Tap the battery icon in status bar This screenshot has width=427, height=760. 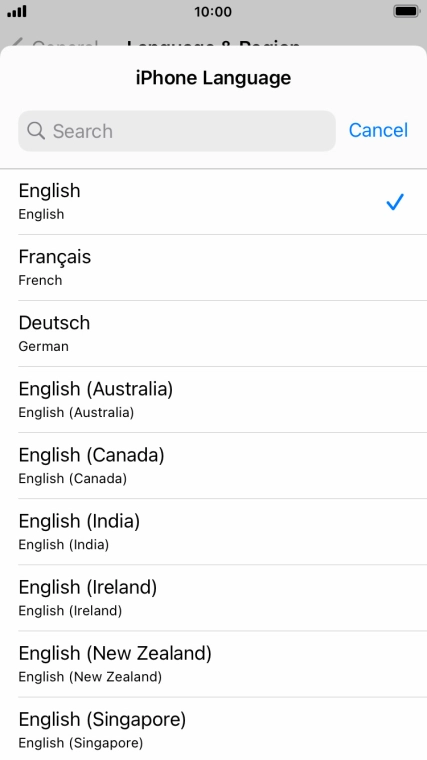[x=406, y=12]
